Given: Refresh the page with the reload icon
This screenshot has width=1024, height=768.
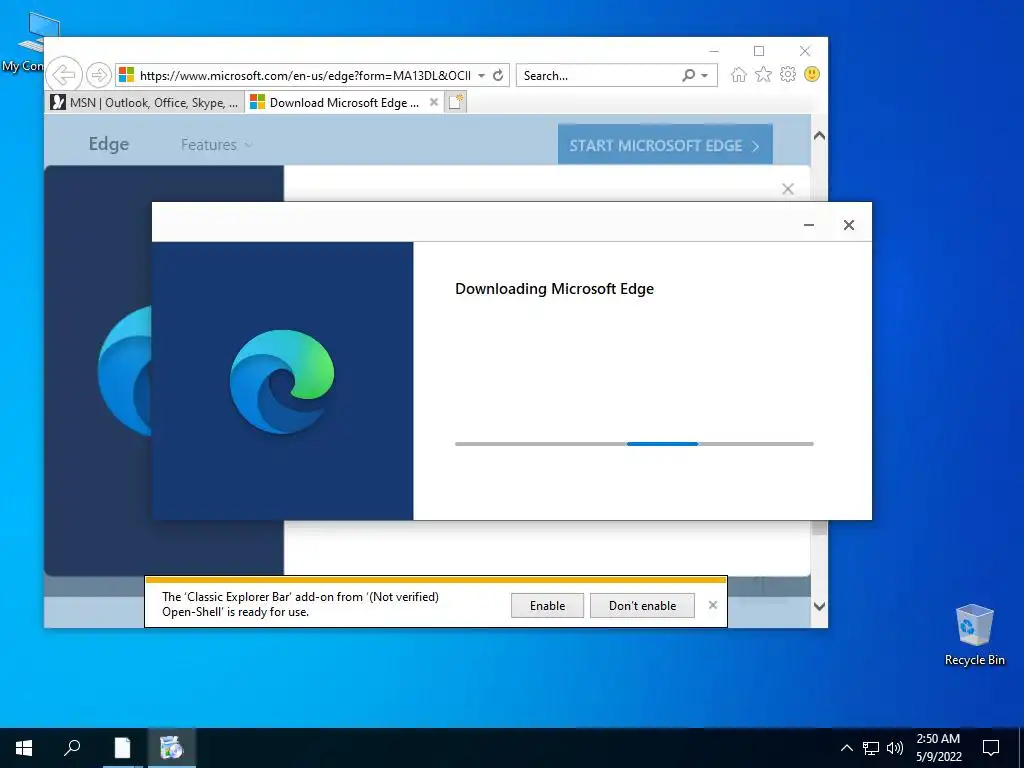Looking at the screenshot, I should (x=498, y=75).
